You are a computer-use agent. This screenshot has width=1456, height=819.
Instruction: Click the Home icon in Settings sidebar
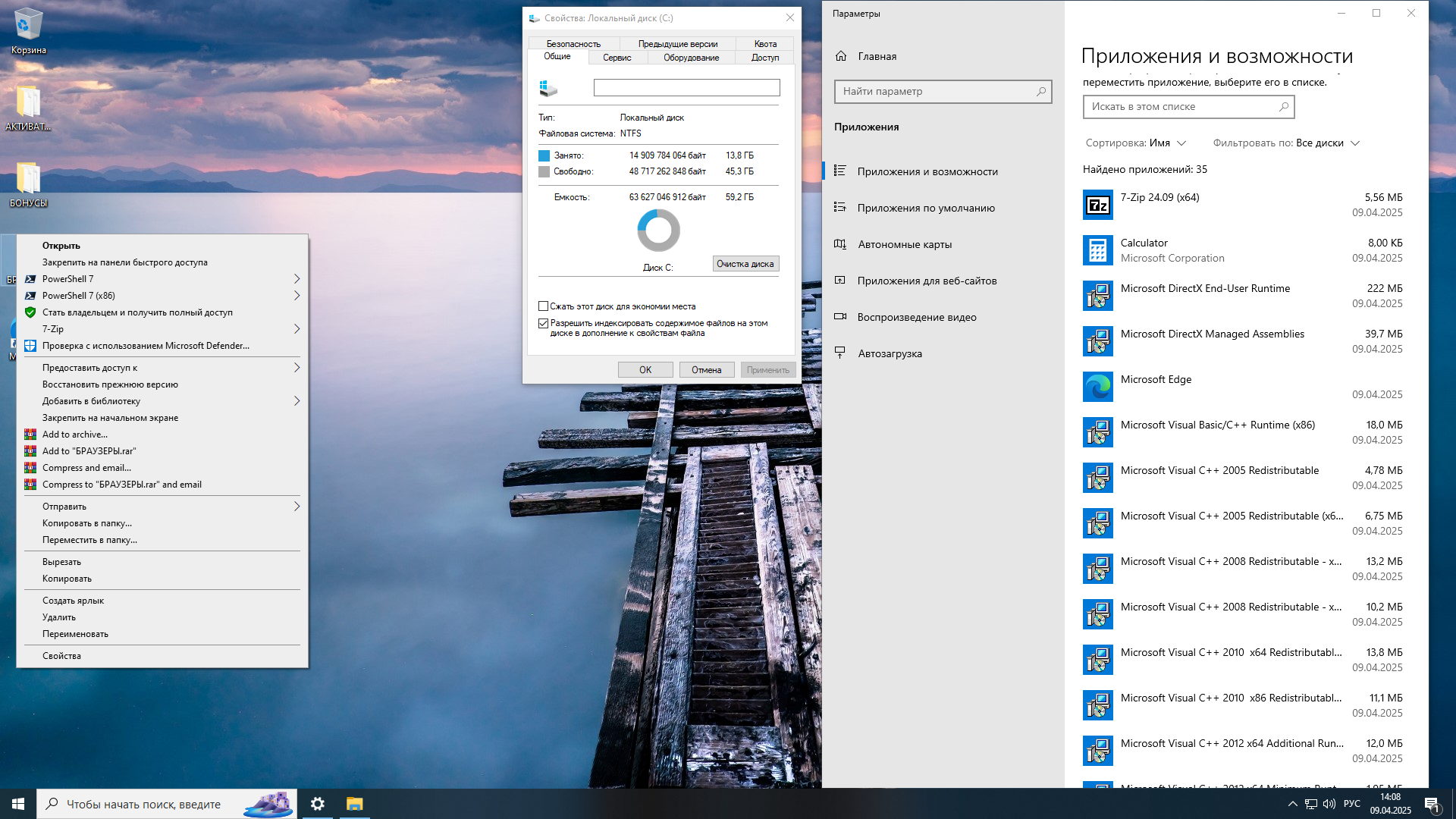841,56
